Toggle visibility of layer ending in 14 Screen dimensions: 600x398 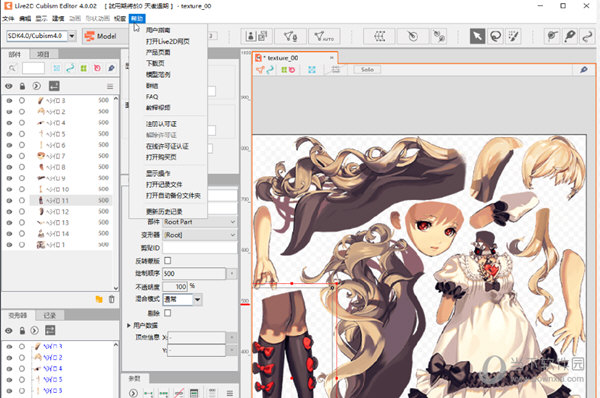9,233
